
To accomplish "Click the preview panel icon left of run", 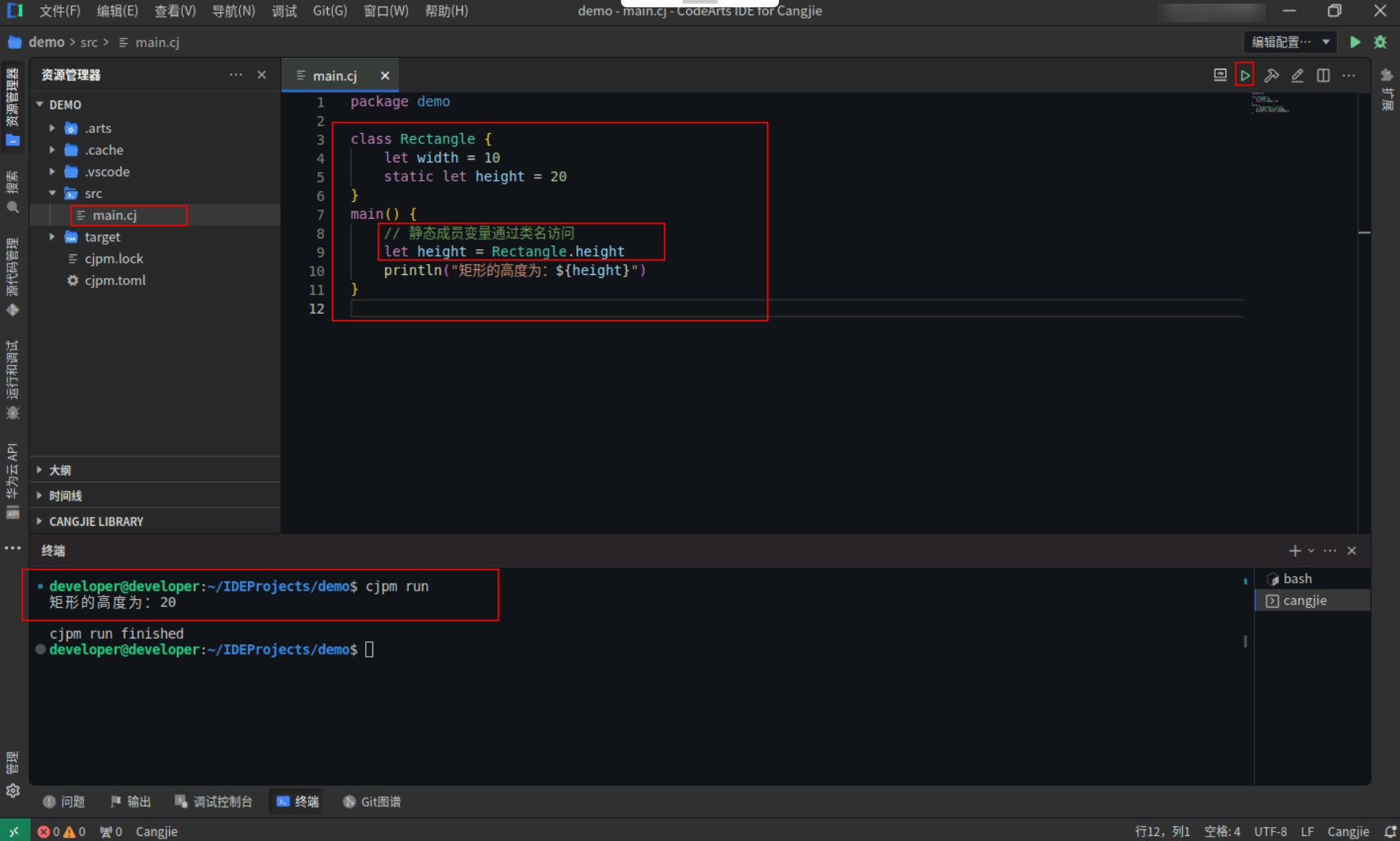I will coord(1219,75).
